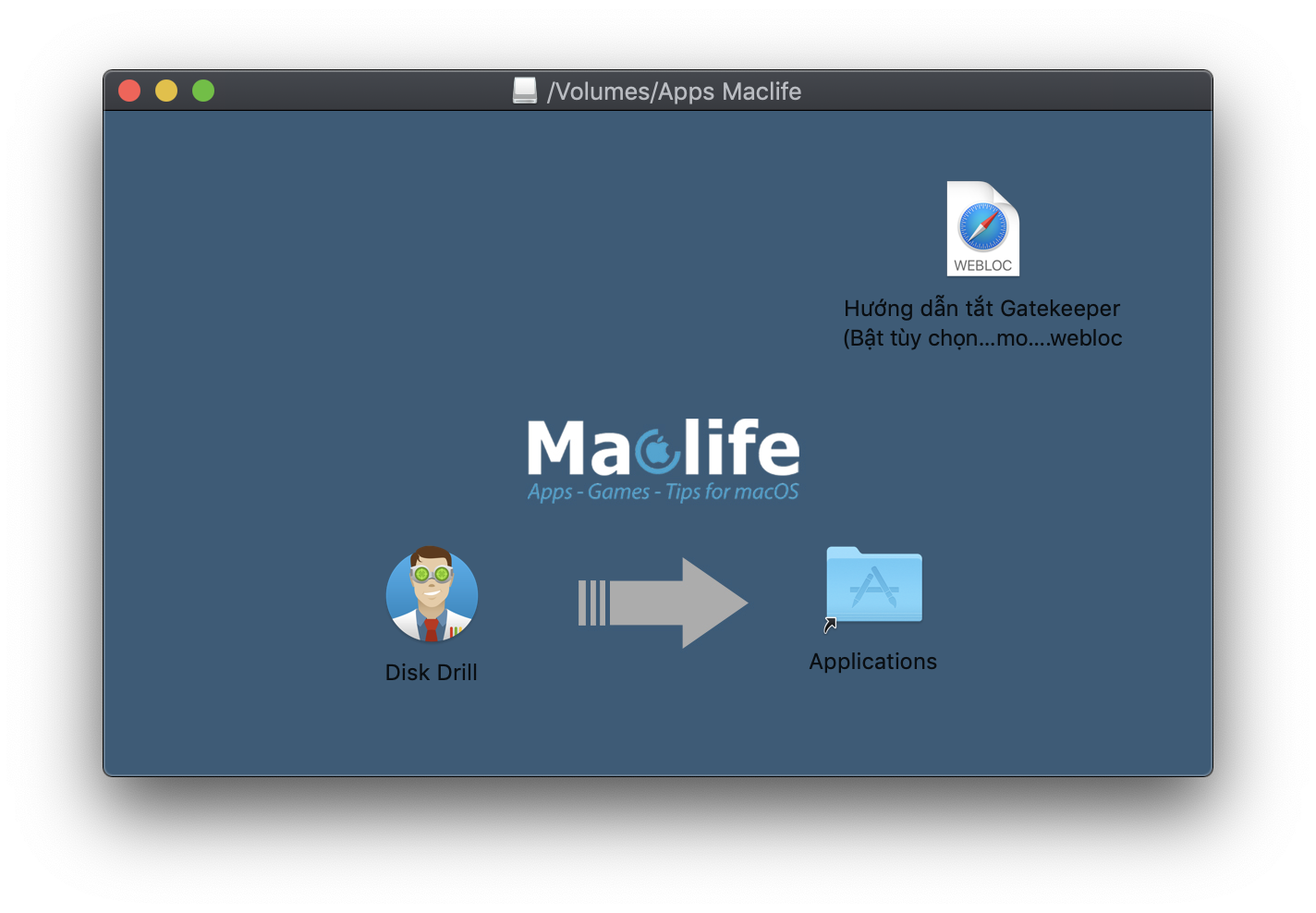Click the empty blue background of the DMG window
This screenshot has width=1316, height=913.
(x=277, y=277)
